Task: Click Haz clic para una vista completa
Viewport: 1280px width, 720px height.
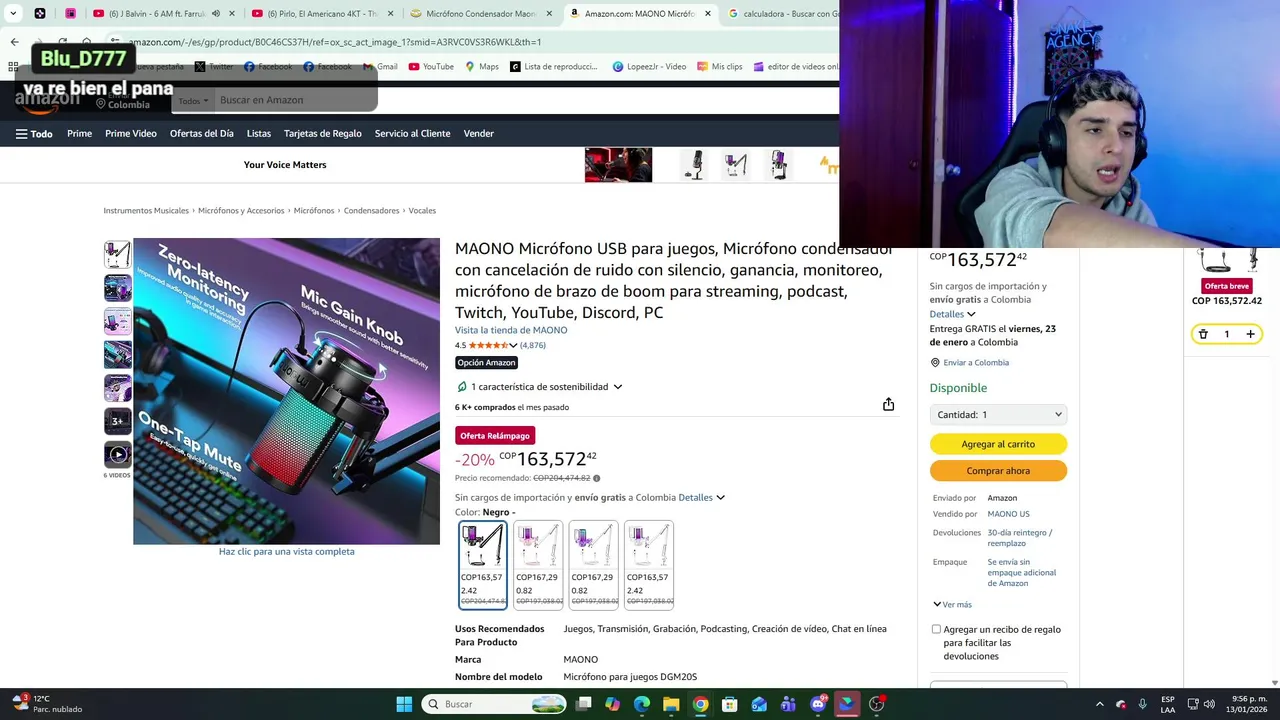Action: pos(286,551)
